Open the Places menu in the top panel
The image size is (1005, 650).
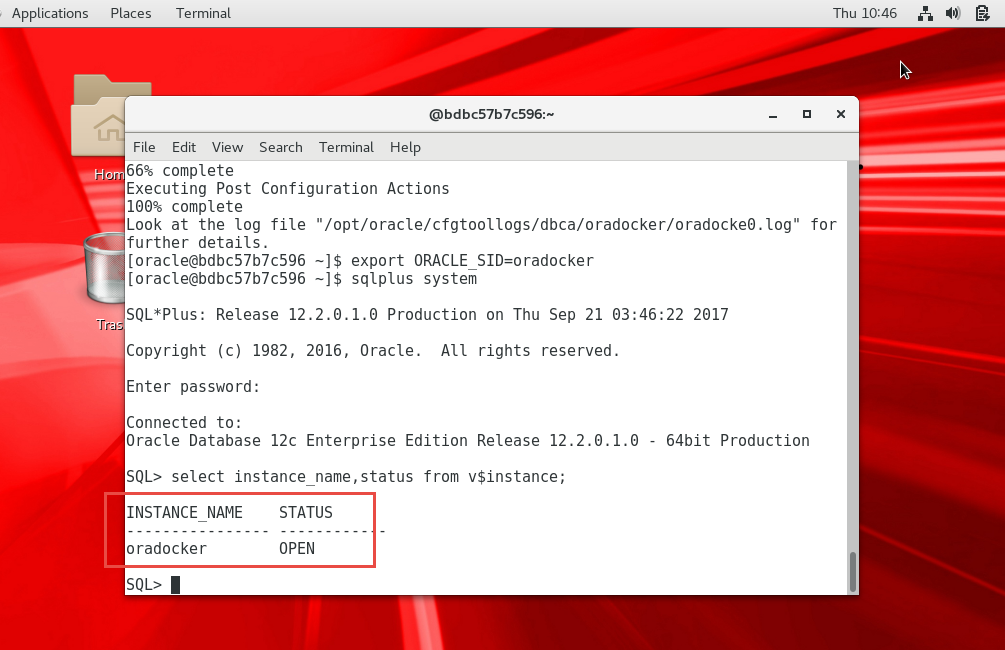pos(130,13)
